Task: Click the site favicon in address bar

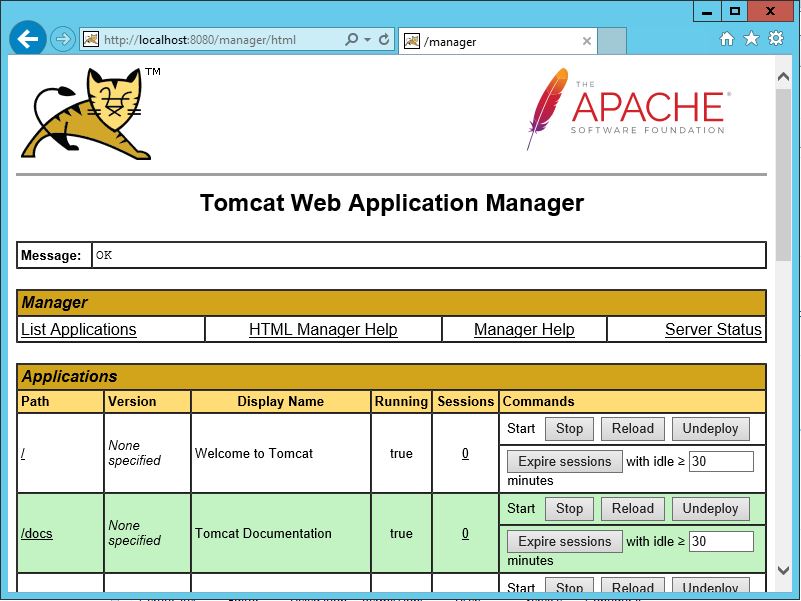Action: (x=91, y=39)
